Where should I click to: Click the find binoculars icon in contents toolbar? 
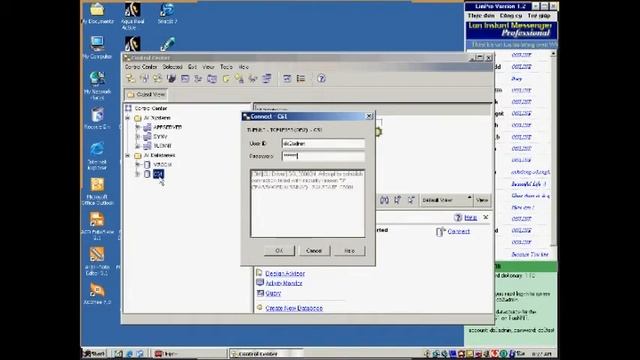point(384,200)
